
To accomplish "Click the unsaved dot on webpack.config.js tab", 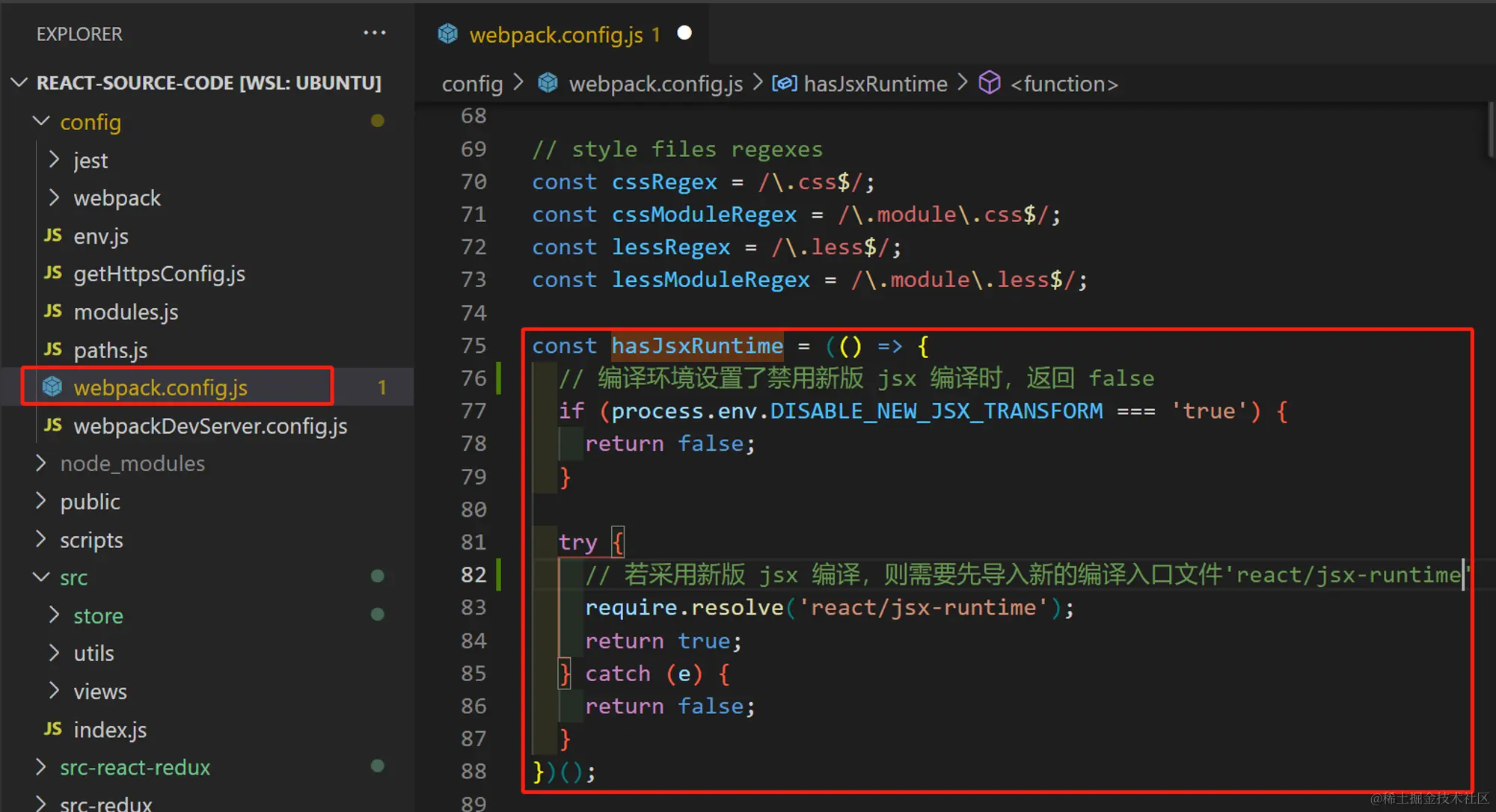I will point(684,33).
